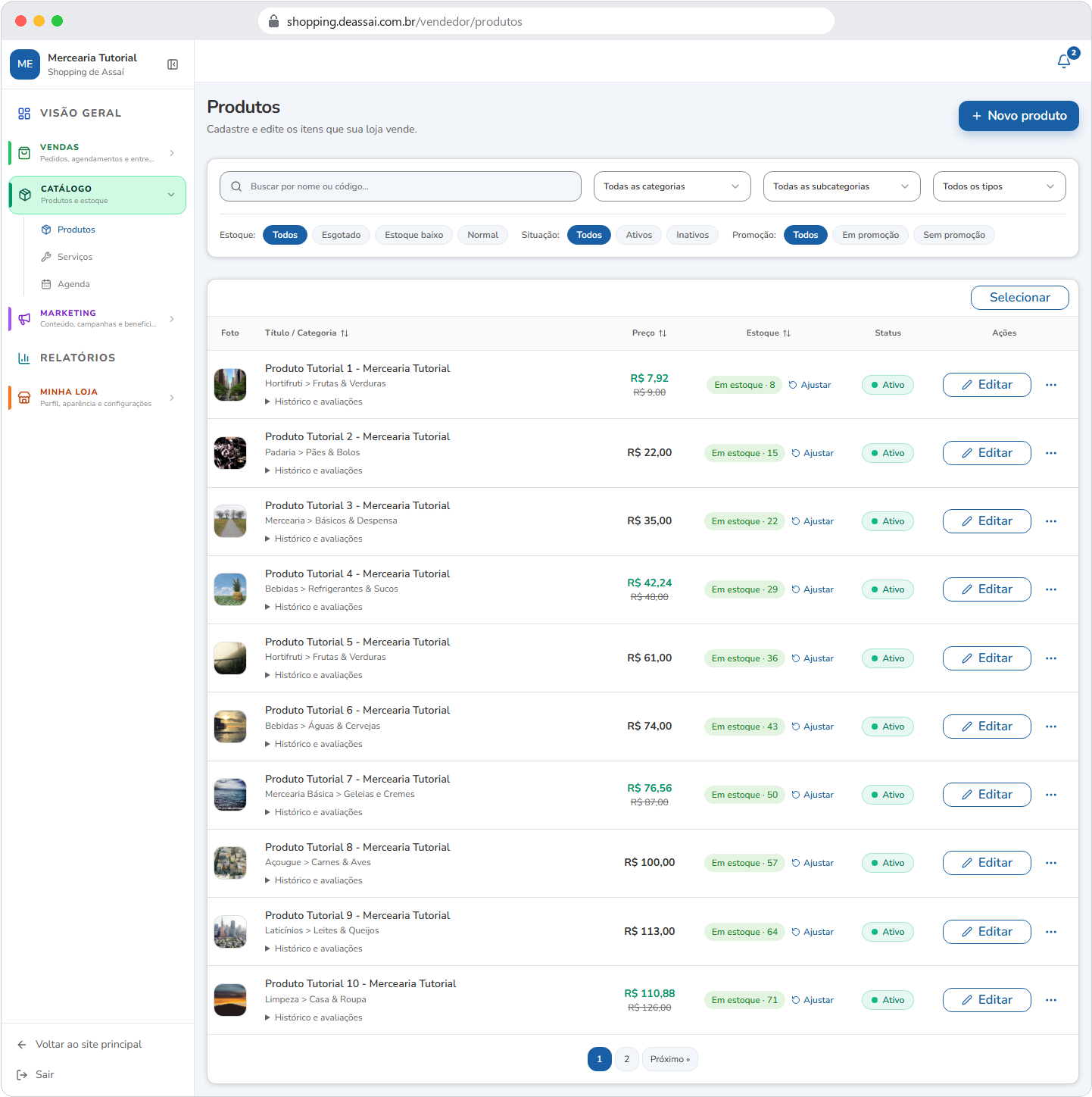Screen dimensions: 1092x1097
Task: Click the ME store avatar
Action: point(25,64)
